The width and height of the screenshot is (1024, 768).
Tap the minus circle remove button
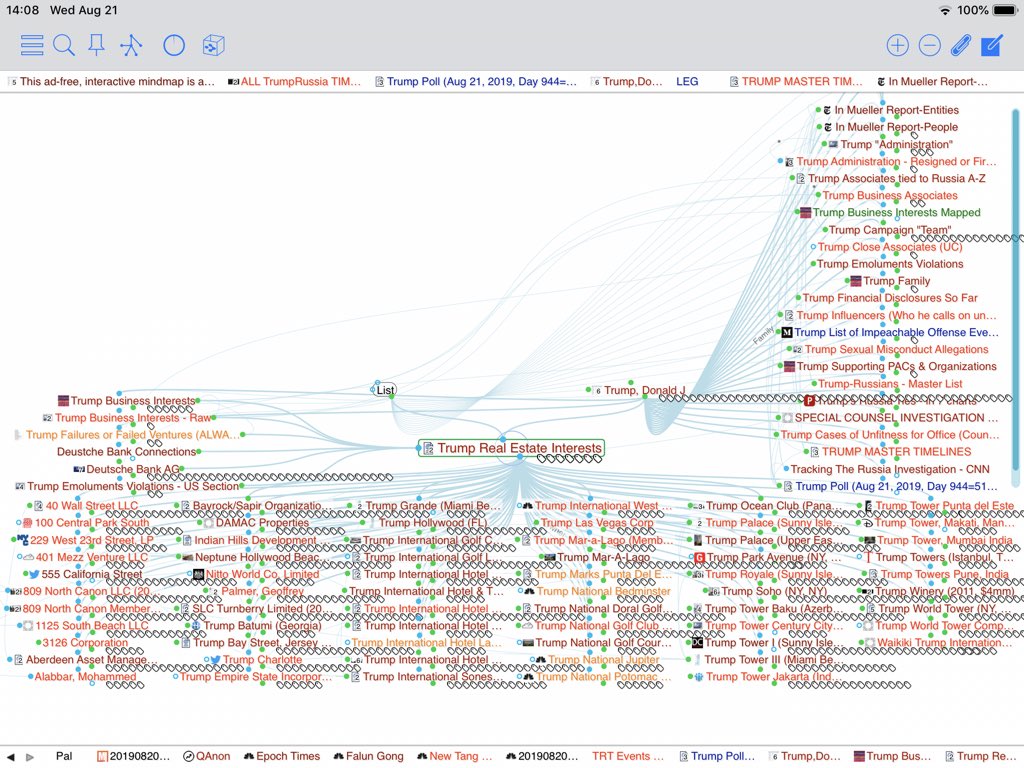(x=929, y=45)
